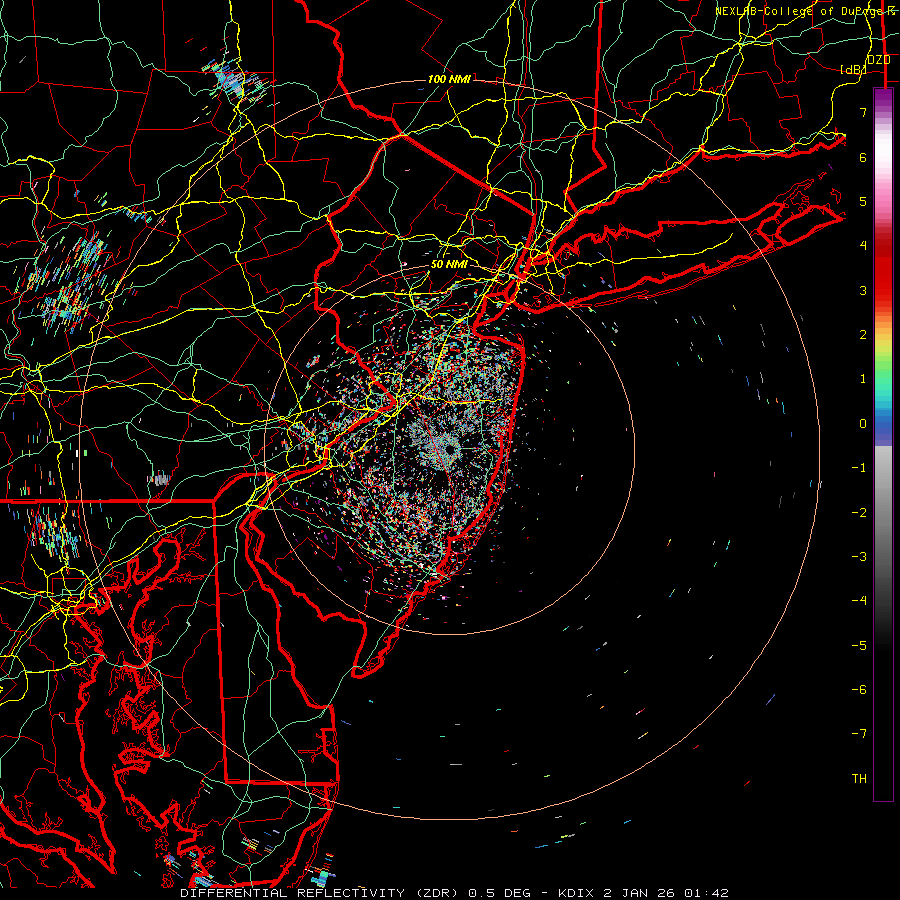Image resolution: width=900 pixels, height=900 pixels.
Task: Click the "-3" value on the color scale
Action: (x=859, y=556)
